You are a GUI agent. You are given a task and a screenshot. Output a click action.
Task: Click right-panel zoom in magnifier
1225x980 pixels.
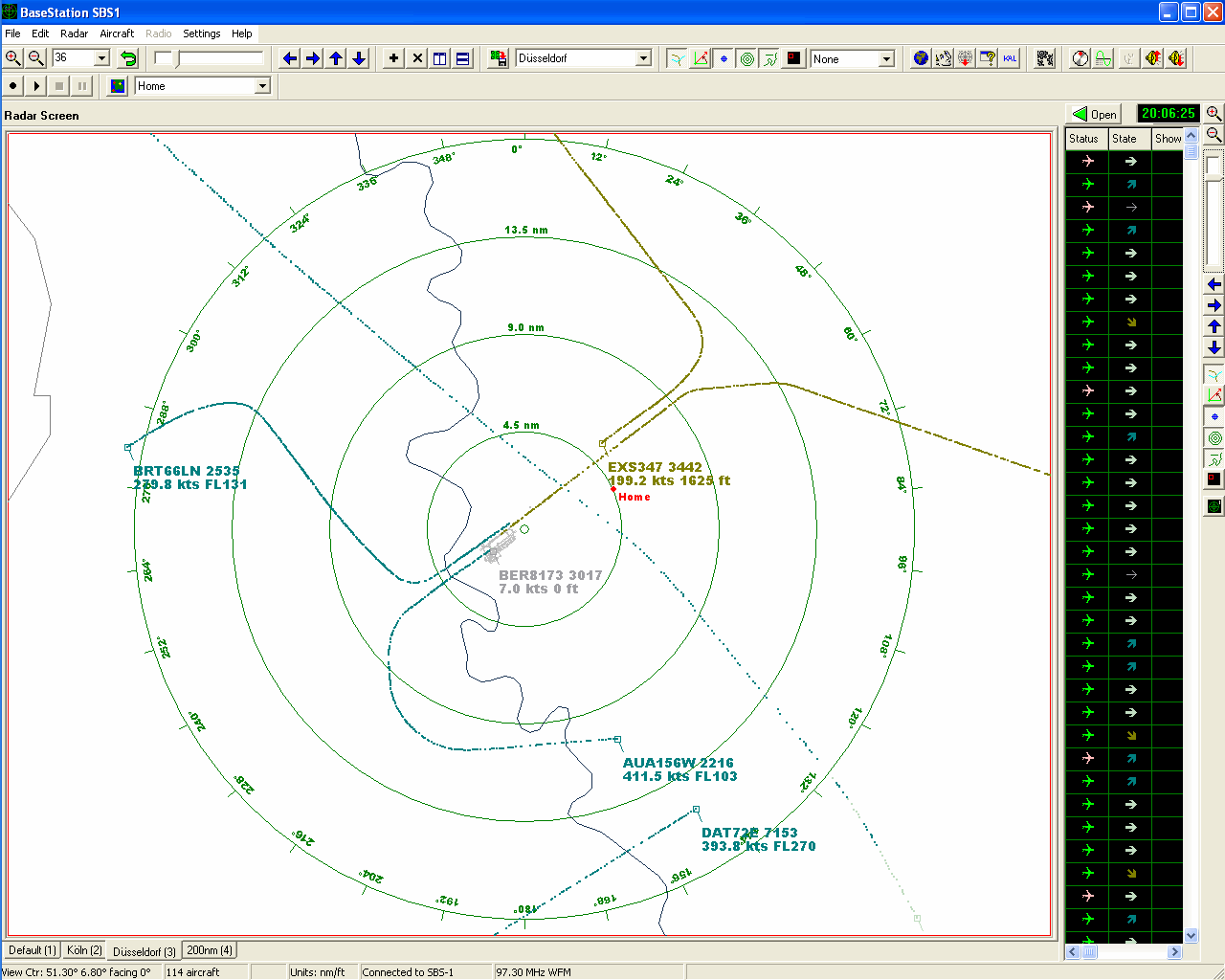click(1214, 114)
